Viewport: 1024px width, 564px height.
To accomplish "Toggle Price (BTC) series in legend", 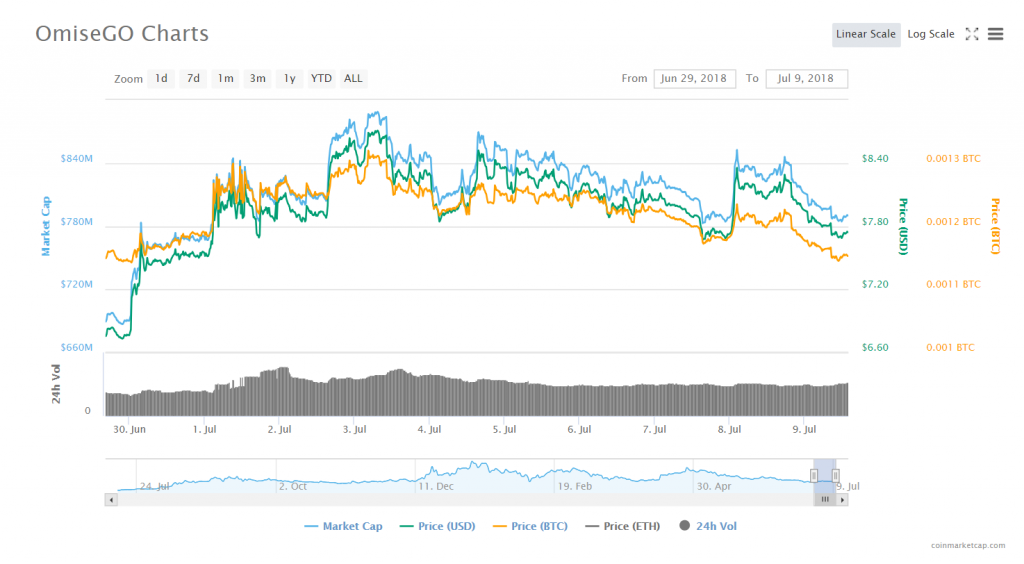I will click(530, 526).
